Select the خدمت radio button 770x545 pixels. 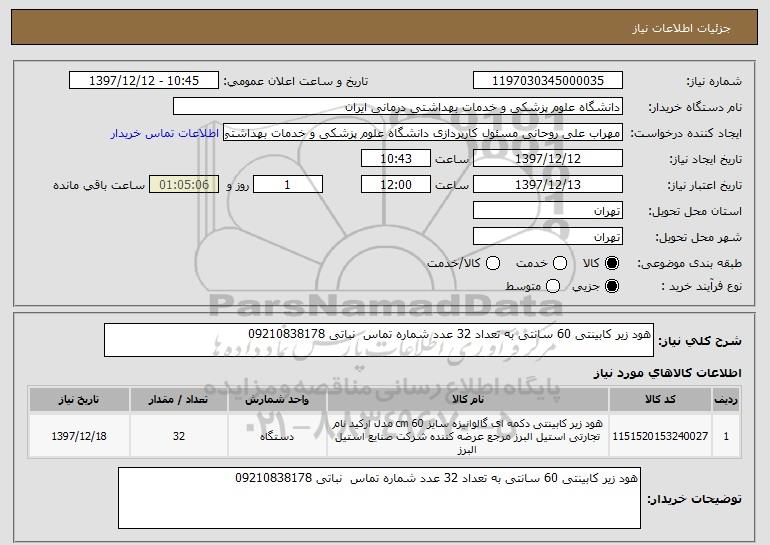tap(560, 263)
